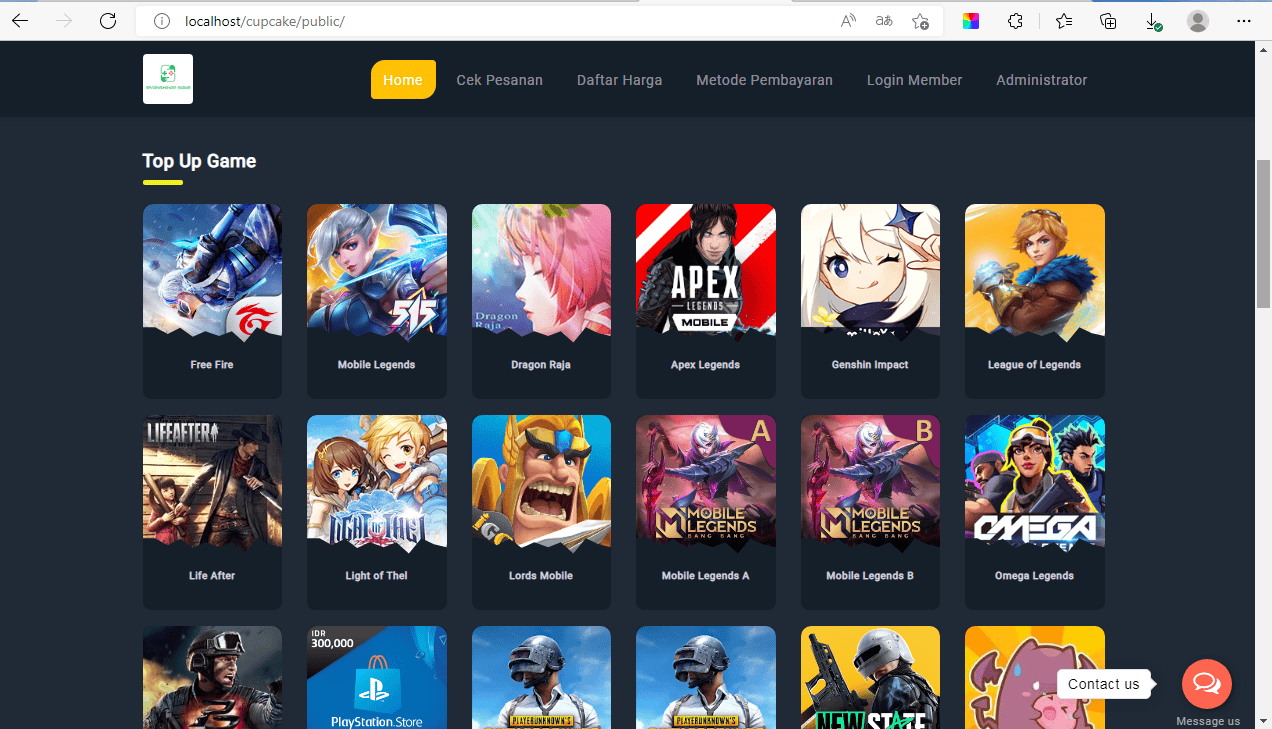The image size is (1272, 729).
Task: Open the Mobile Legends A card
Action: point(706,512)
